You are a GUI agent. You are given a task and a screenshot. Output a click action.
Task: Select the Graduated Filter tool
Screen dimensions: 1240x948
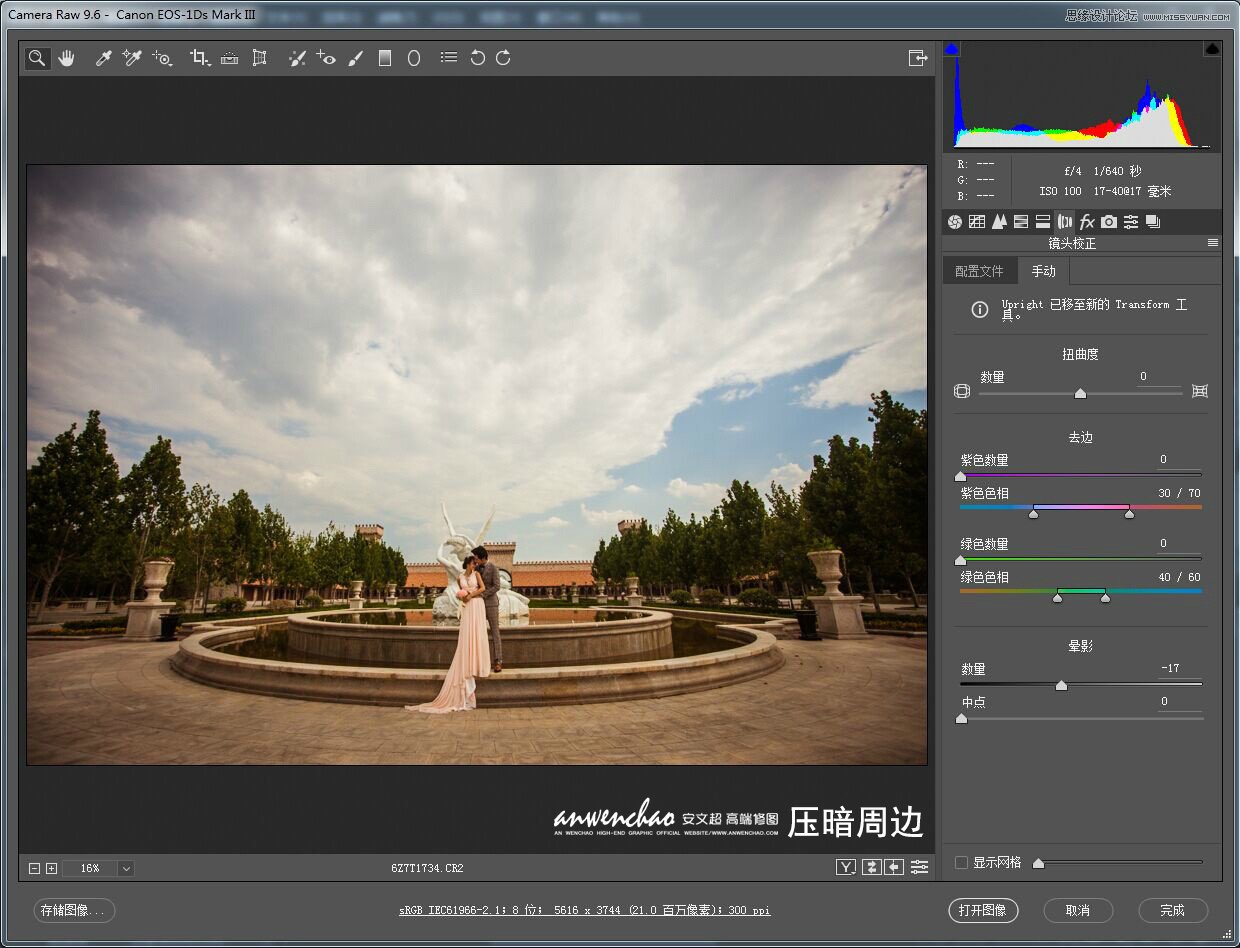pyautogui.click(x=385, y=58)
